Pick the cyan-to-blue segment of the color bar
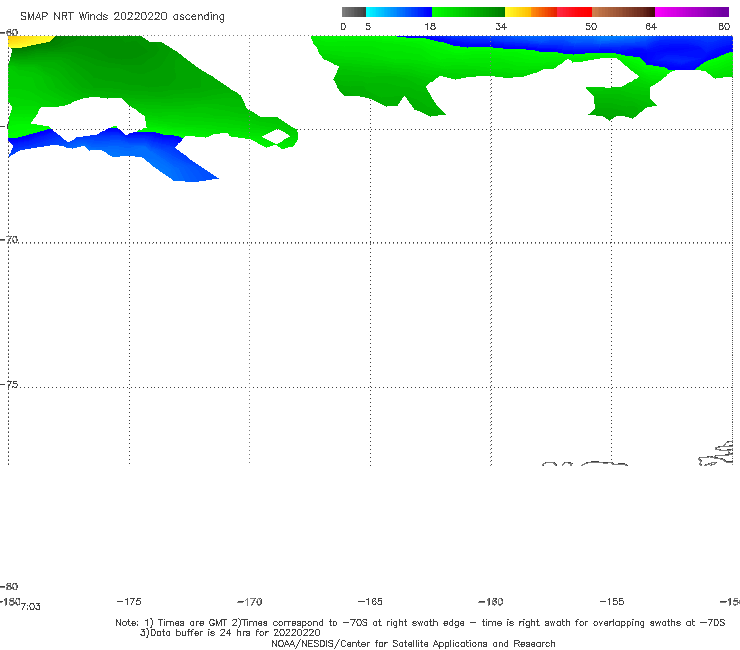The image size is (740, 650). pyautogui.click(x=399, y=12)
